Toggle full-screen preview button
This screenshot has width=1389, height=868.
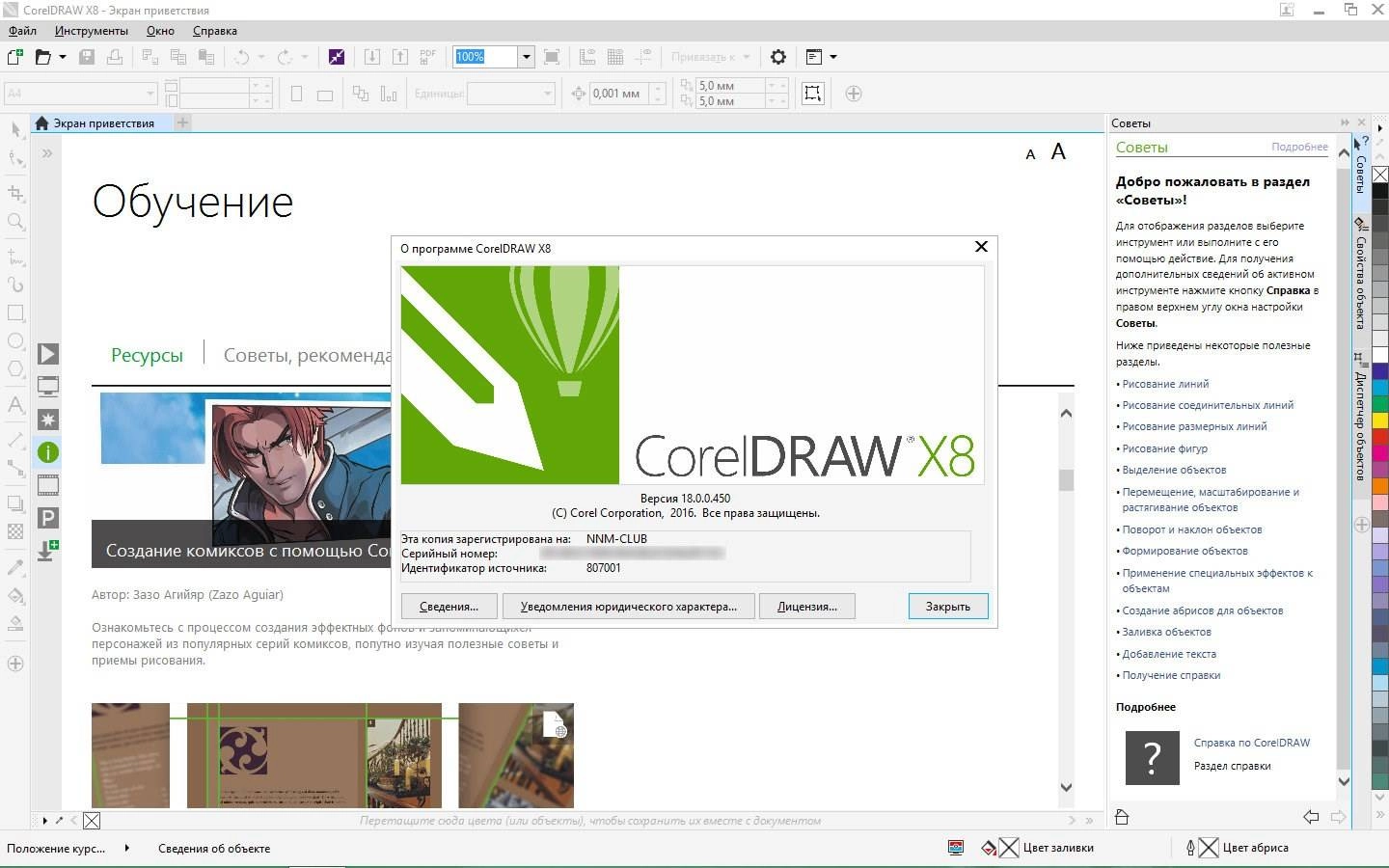point(552,57)
